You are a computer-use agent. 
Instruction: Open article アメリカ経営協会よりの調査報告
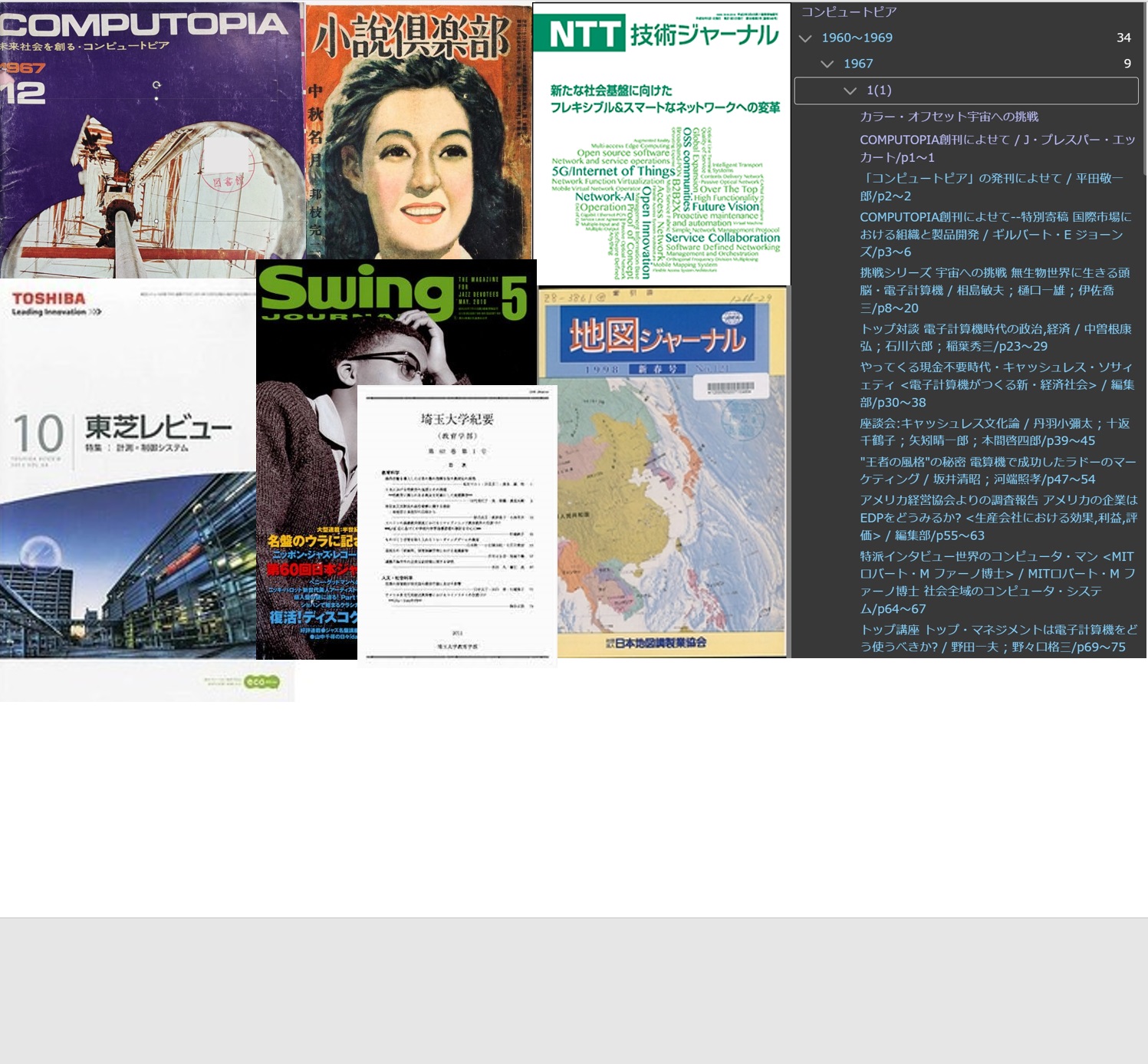tap(998, 518)
